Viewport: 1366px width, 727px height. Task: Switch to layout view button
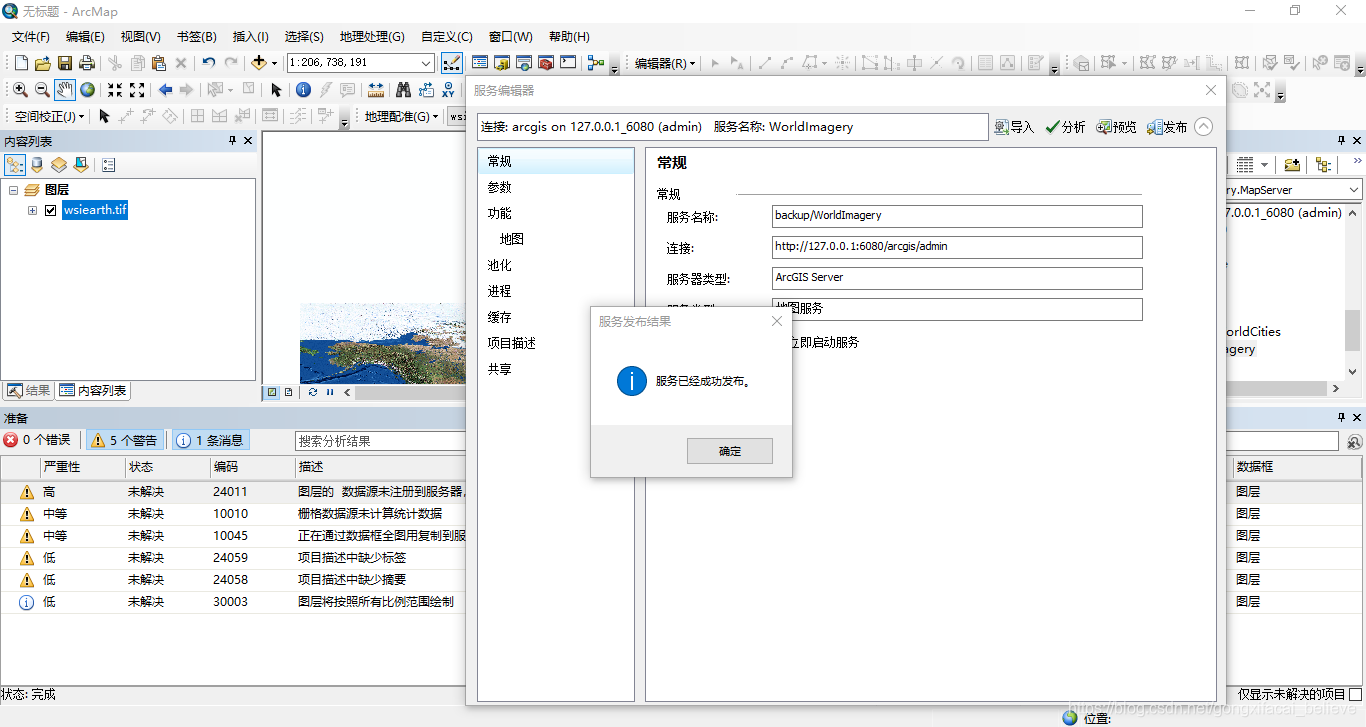pyautogui.click(x=288, y=392)
